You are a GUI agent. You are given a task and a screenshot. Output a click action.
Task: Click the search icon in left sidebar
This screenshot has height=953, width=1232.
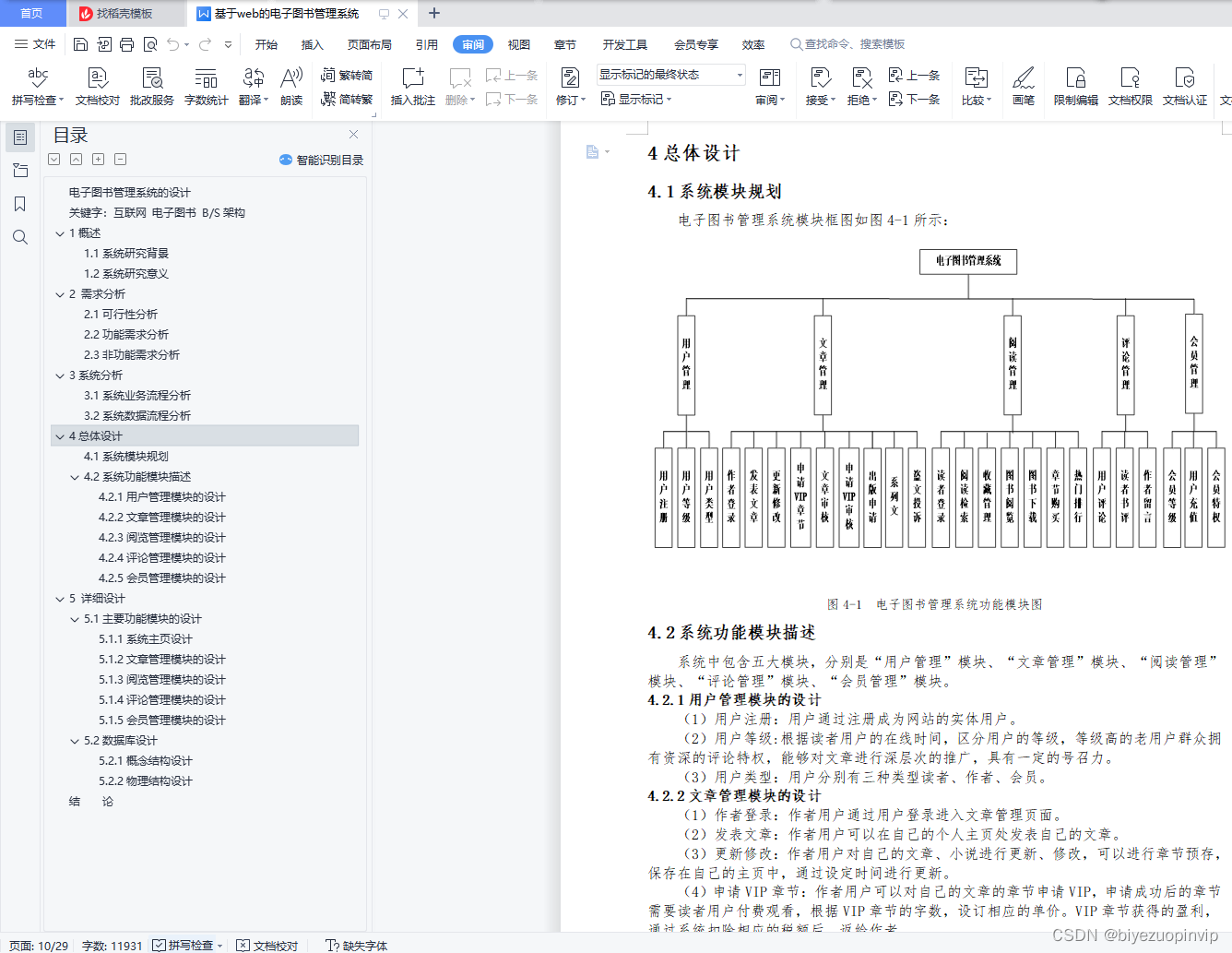(x=20, y=237)
